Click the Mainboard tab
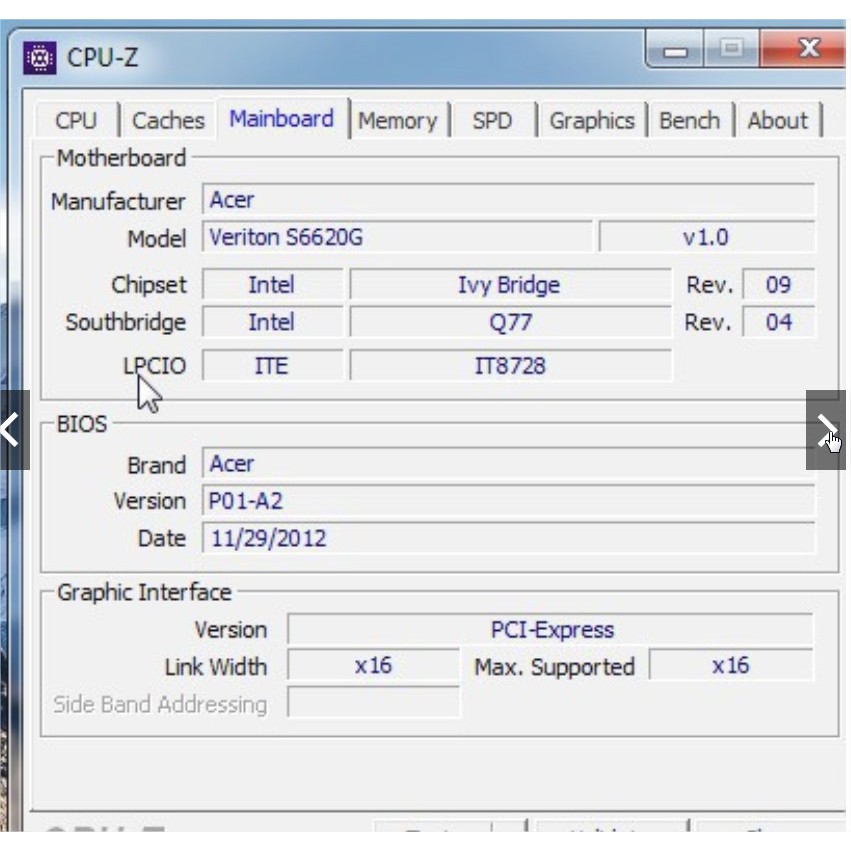The height and width of the screenshot is (851, 851). pos(281,119)
